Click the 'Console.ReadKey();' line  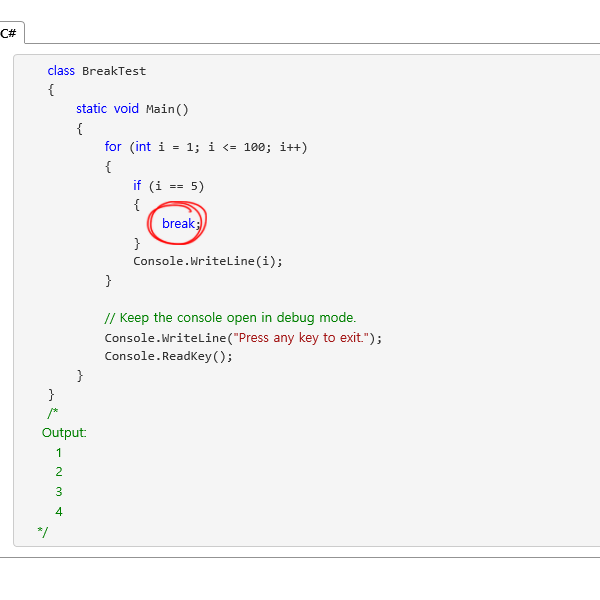168,356
